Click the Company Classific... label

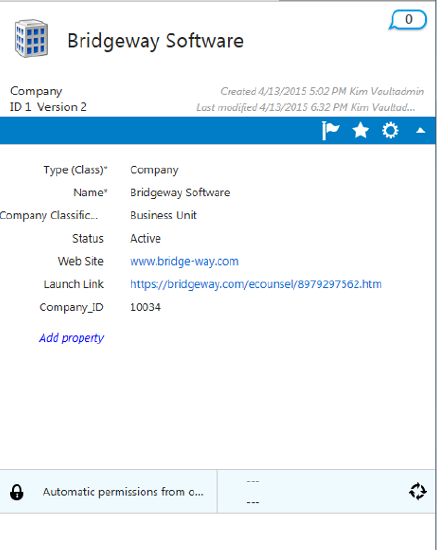[49, 215]
